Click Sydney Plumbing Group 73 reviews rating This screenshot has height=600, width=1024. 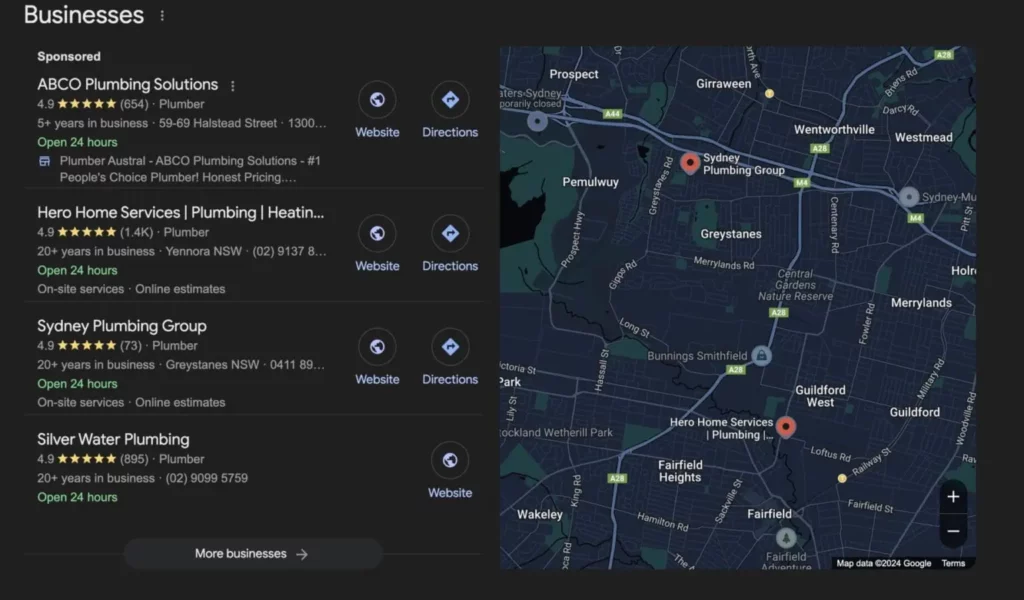(x=117, y=345)
